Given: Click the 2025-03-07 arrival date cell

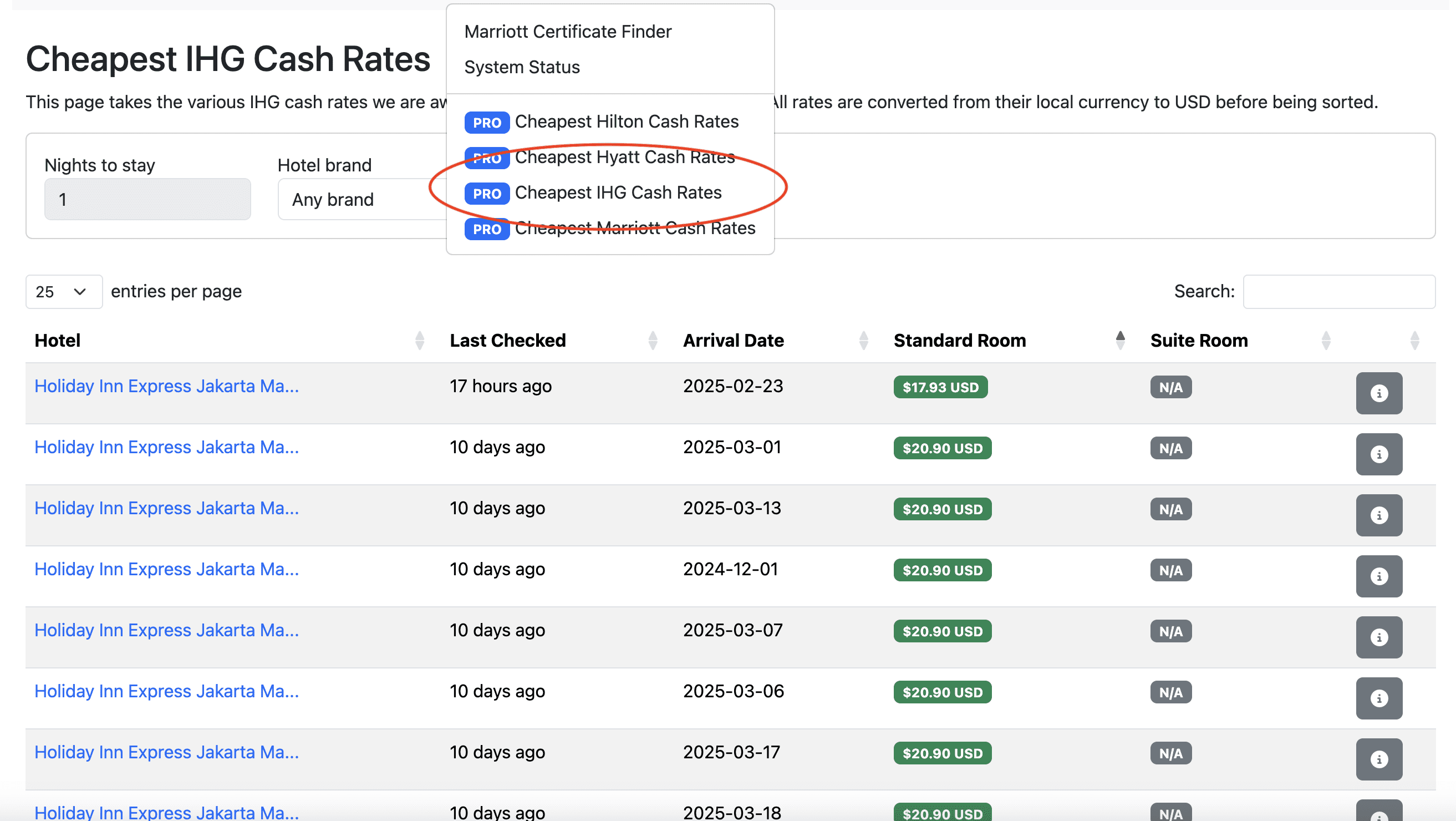Looking at the screenshot, I should (732, 631).
